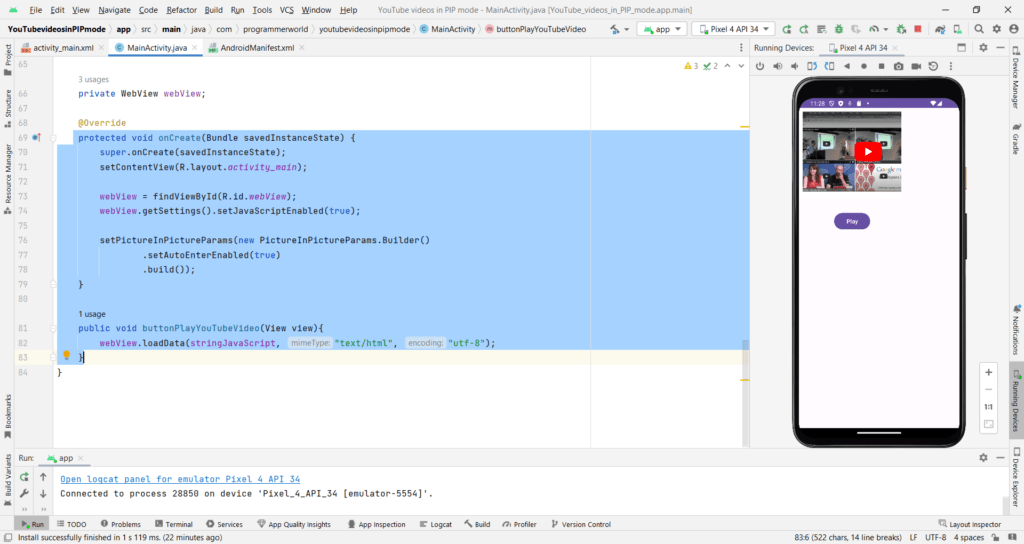Toggle the Build Variants side panel

8,481
